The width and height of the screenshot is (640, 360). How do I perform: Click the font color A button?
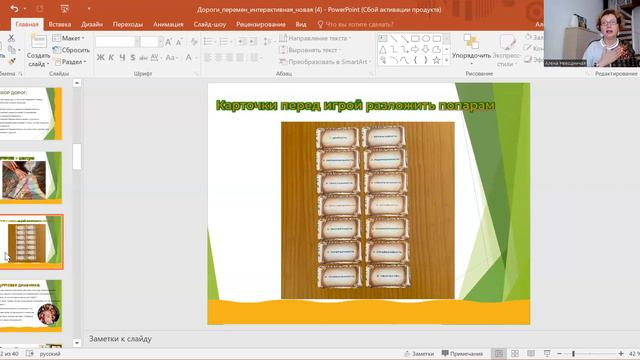188,58
